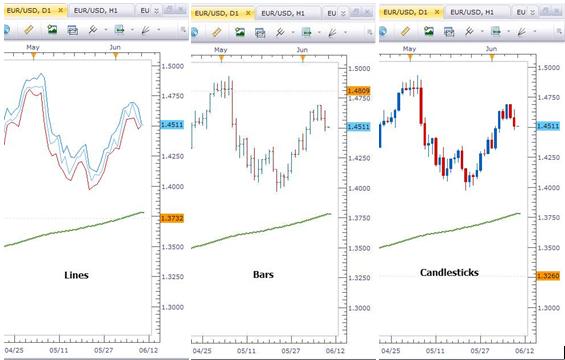Screen dimensions: 565x360
Task: Open the pitchfork tool dropdown arrow in Lines panel
Action: coord(106,30)
